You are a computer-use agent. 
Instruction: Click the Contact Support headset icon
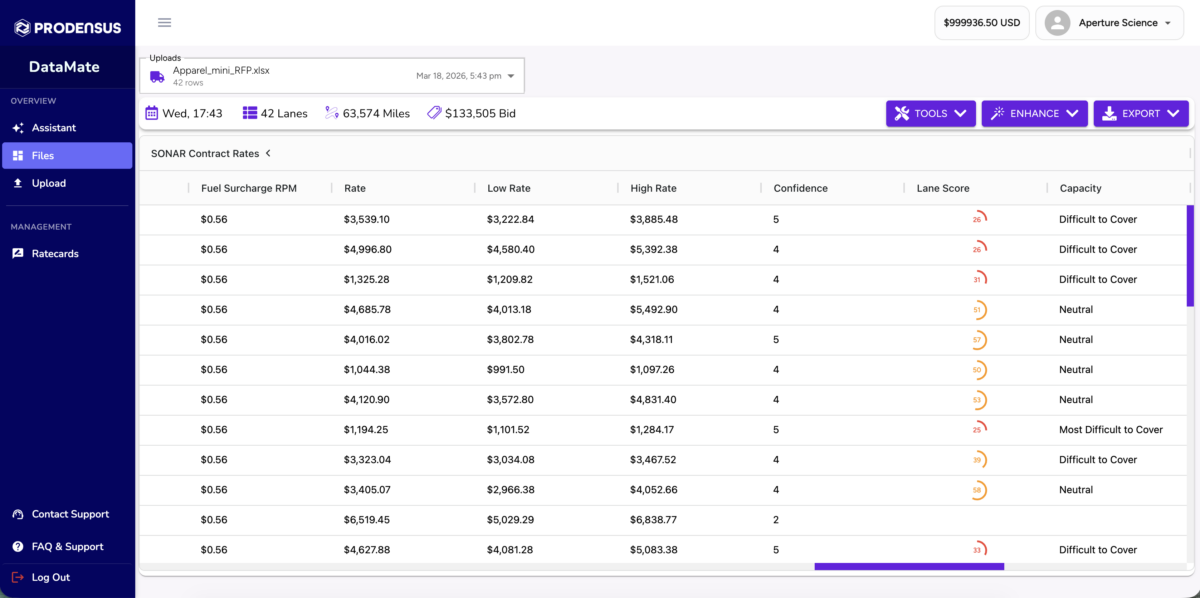(x=18, y=514)
